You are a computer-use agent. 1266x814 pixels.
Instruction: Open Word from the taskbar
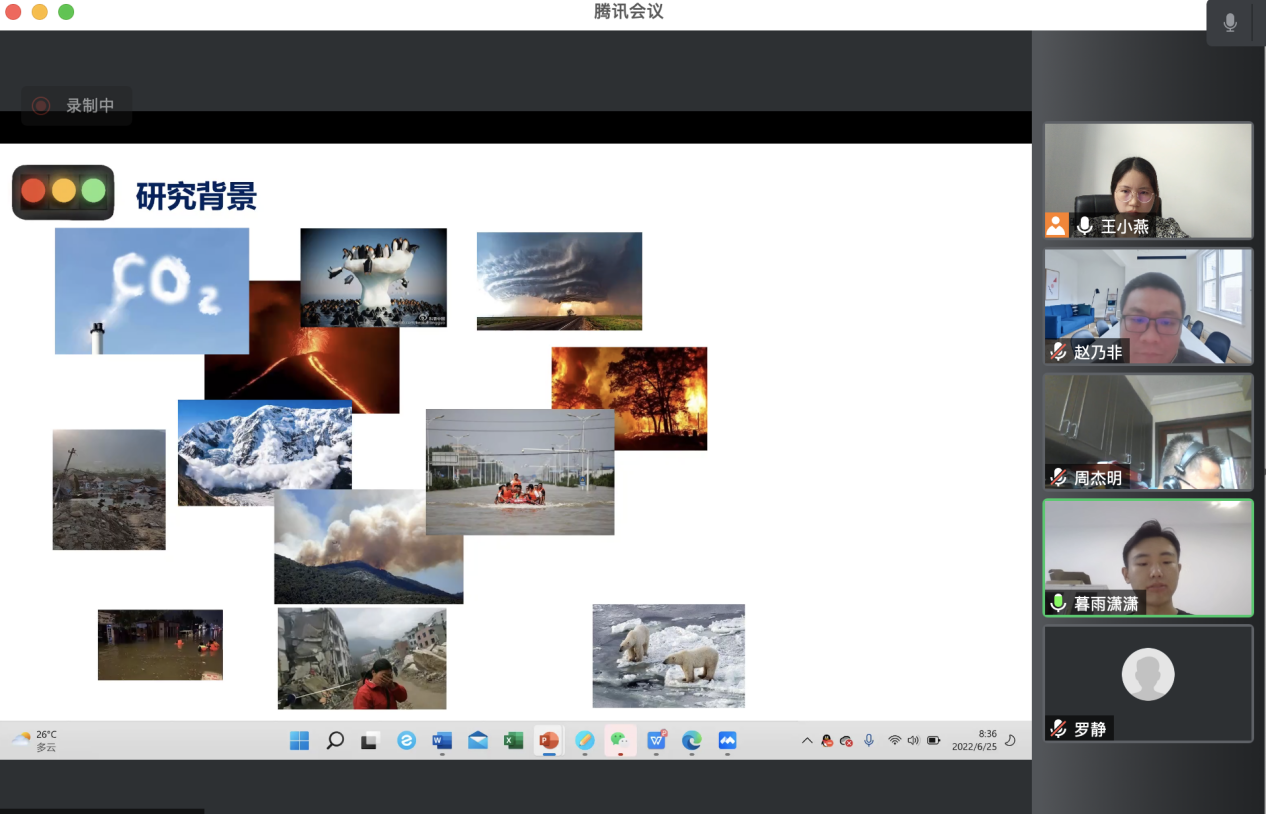click(x=442, y=740)
